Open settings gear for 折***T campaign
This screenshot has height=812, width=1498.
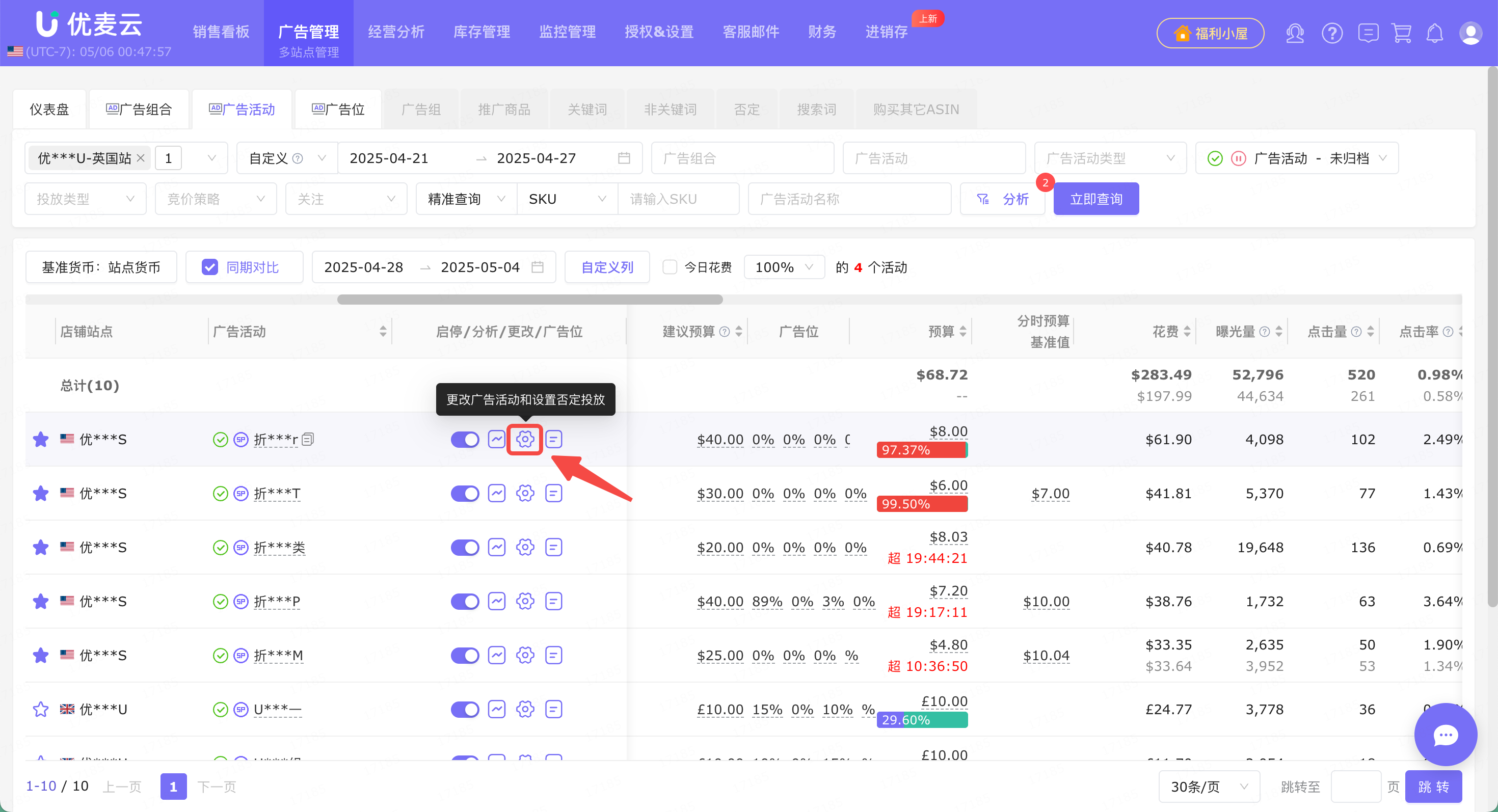pos(524,494)
